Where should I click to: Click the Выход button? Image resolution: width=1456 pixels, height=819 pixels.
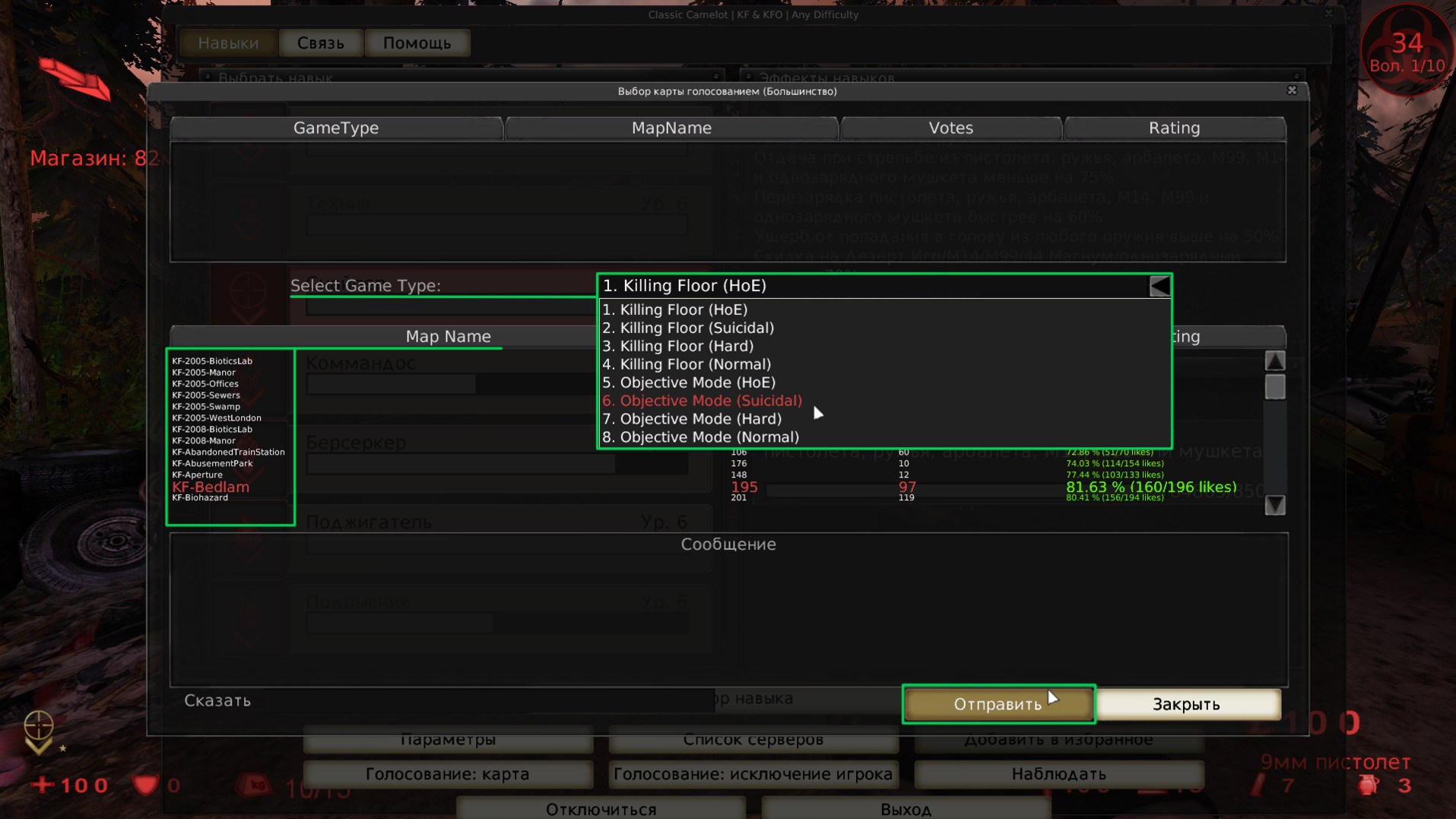tap(906, 808)
